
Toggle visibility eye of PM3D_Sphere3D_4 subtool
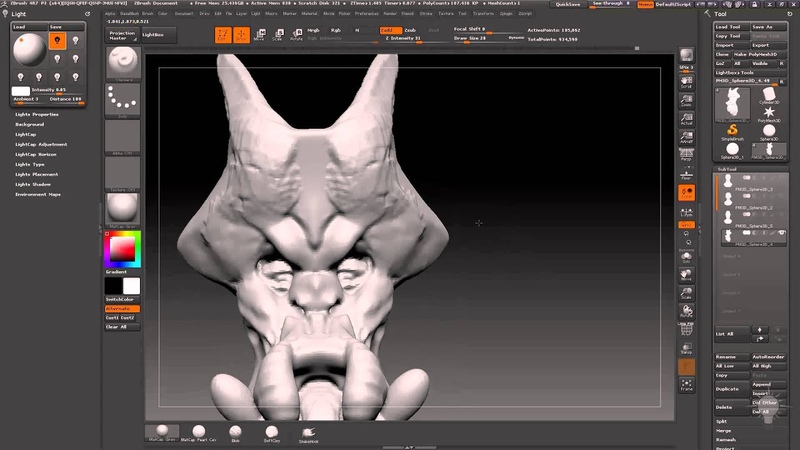782,233
